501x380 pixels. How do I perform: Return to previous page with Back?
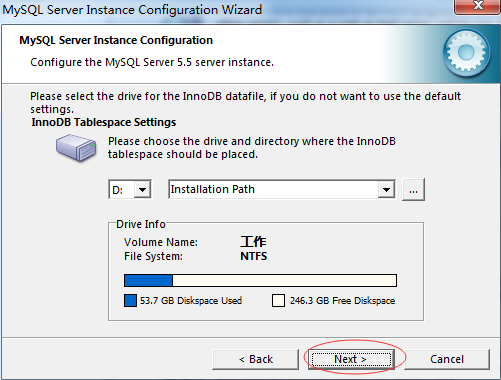[255, 359]
